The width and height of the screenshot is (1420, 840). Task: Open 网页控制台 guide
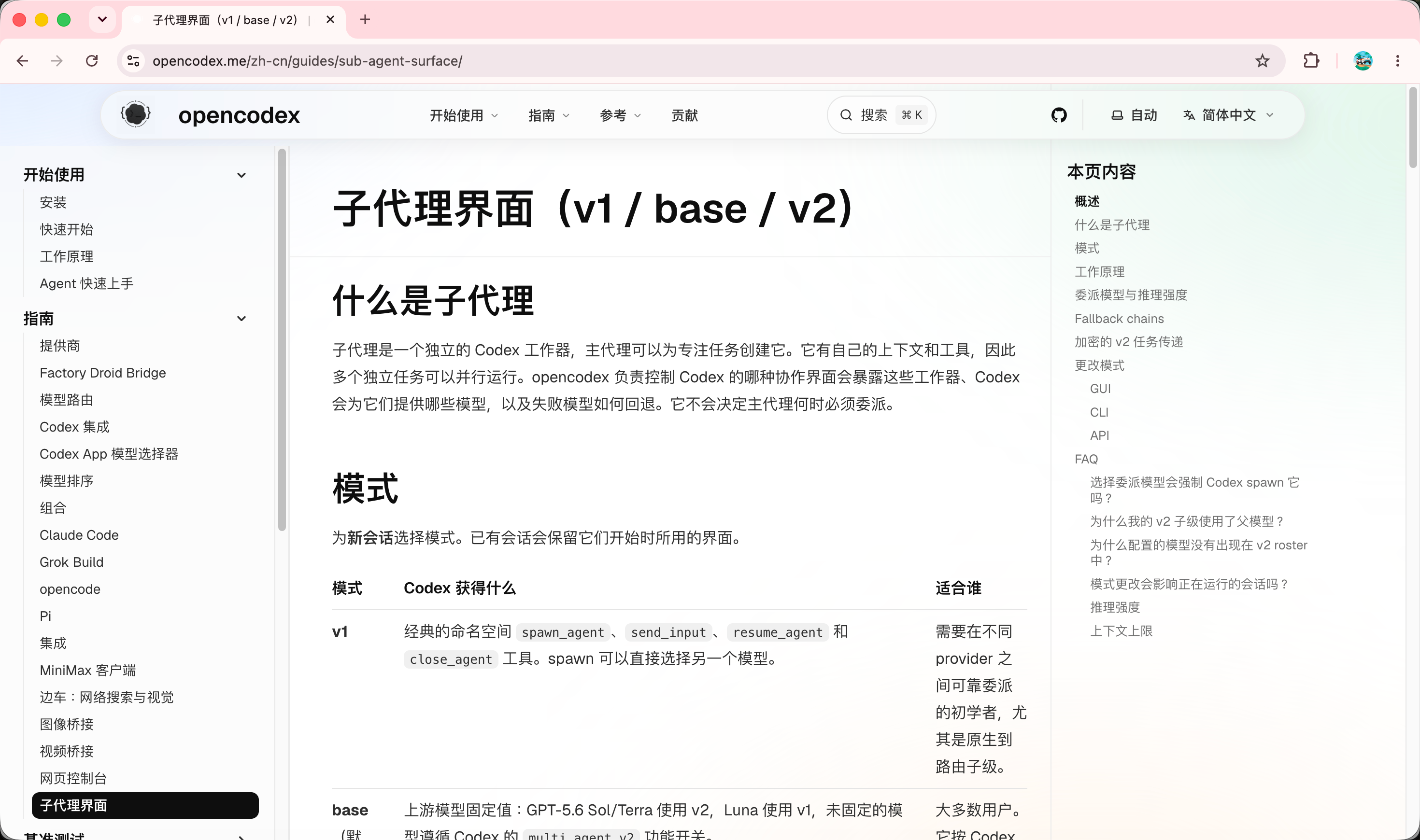click(73, 778)
